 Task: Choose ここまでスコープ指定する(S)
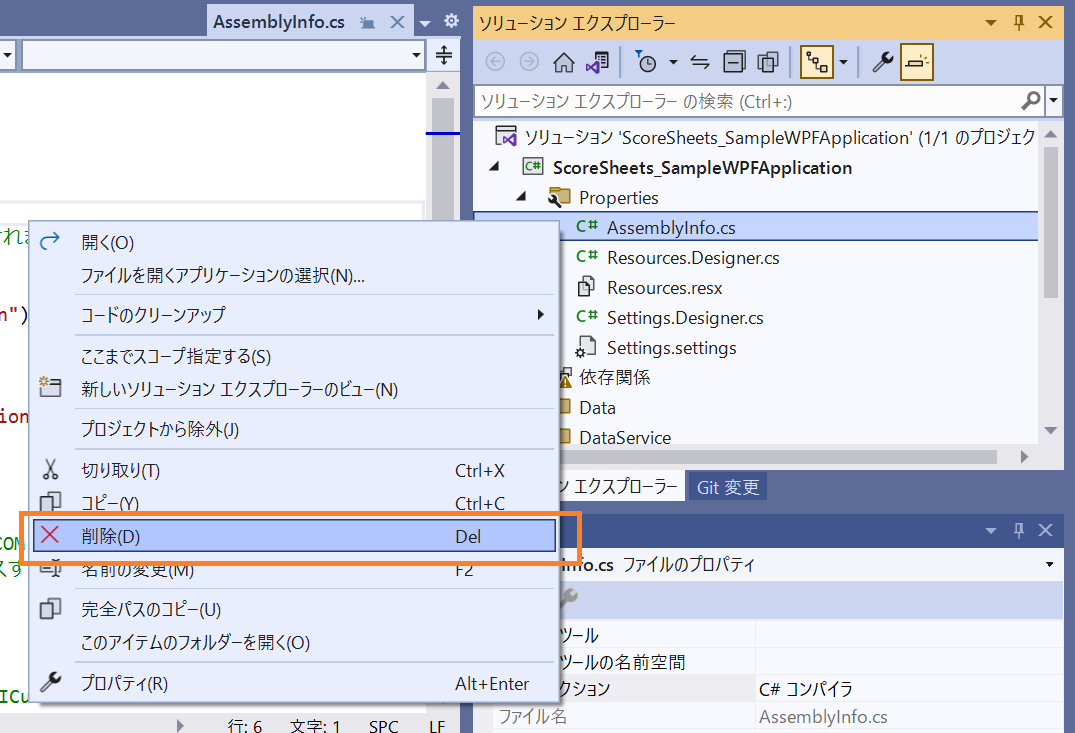[x=293, y=357]
